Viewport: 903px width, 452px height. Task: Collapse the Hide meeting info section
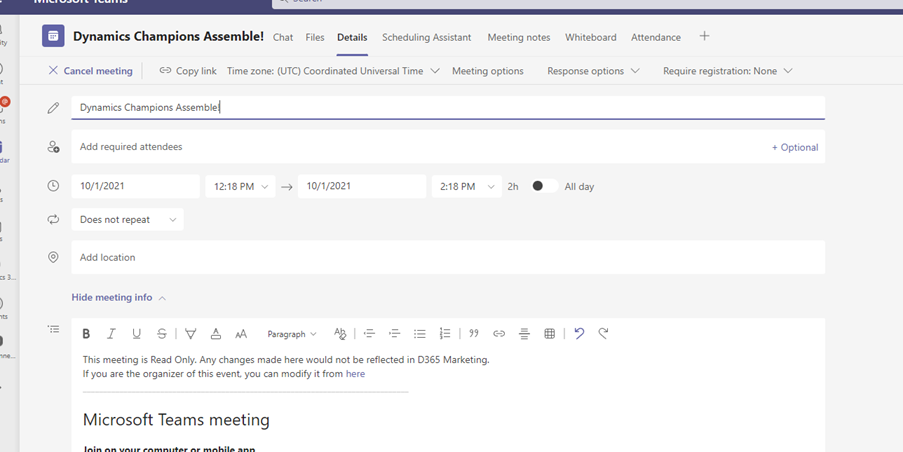click(x=118, y=298)
